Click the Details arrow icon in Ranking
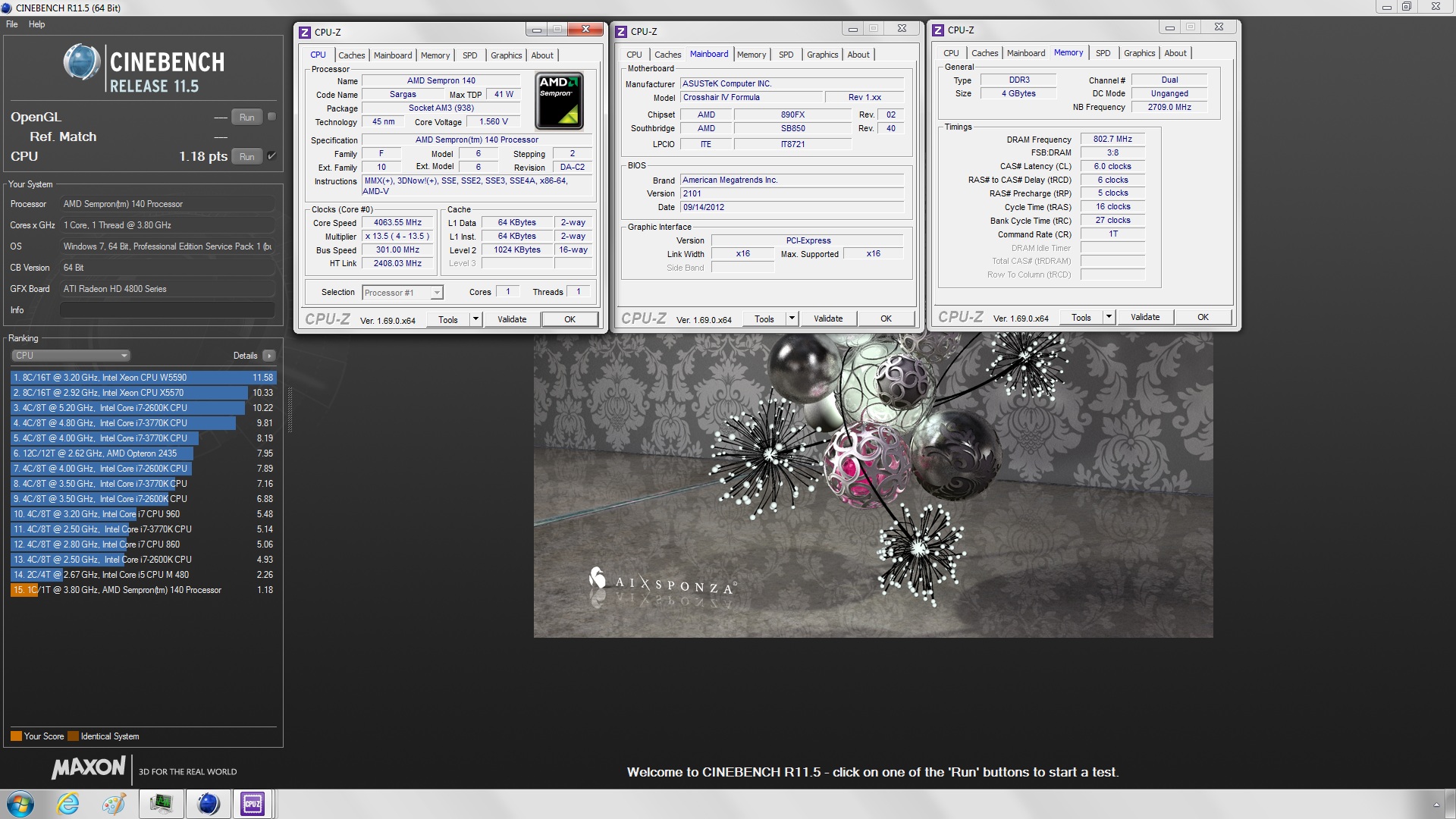This screenshot has width=1456, height=819. [x=268, y=356]
